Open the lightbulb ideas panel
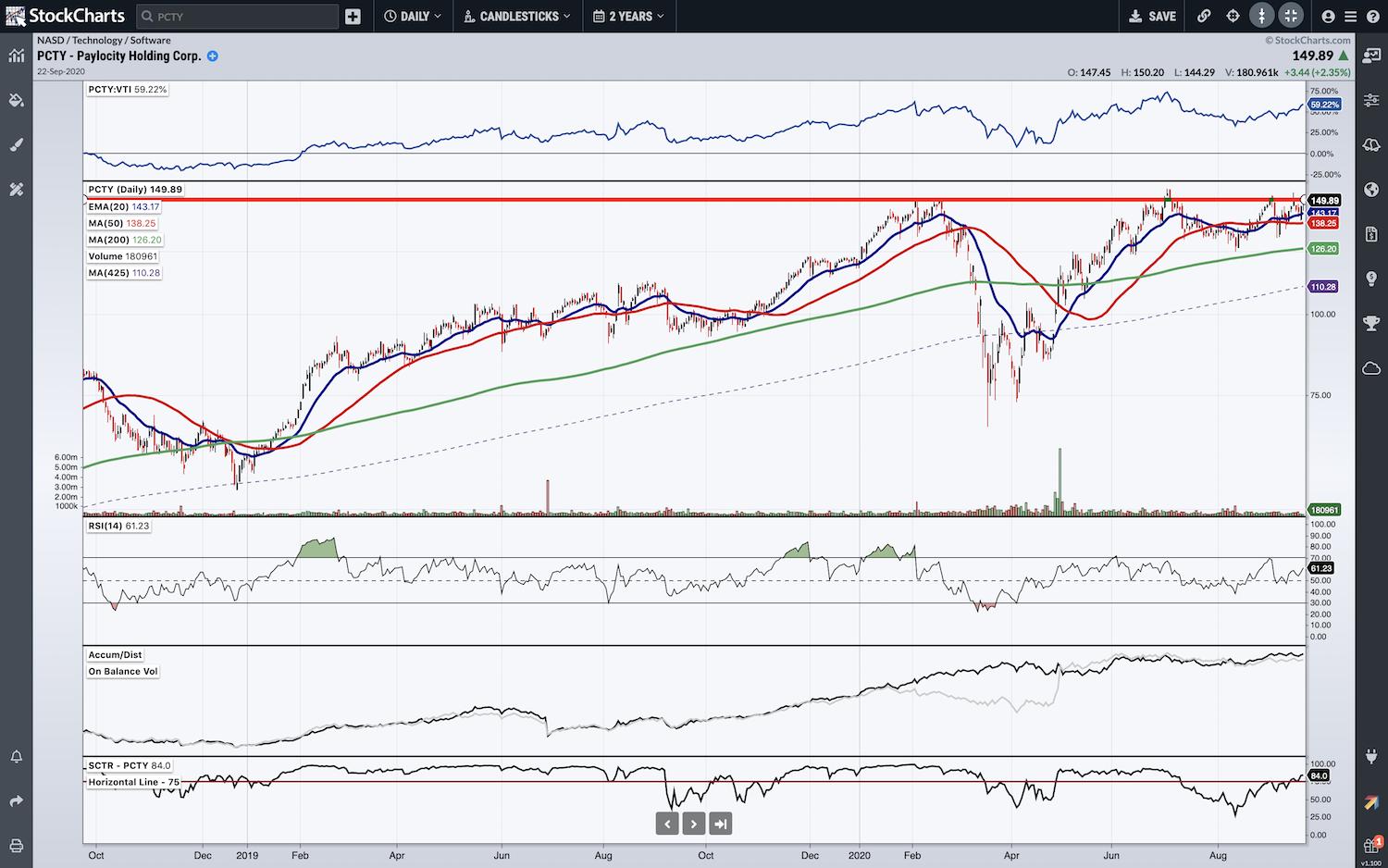 1371,279
